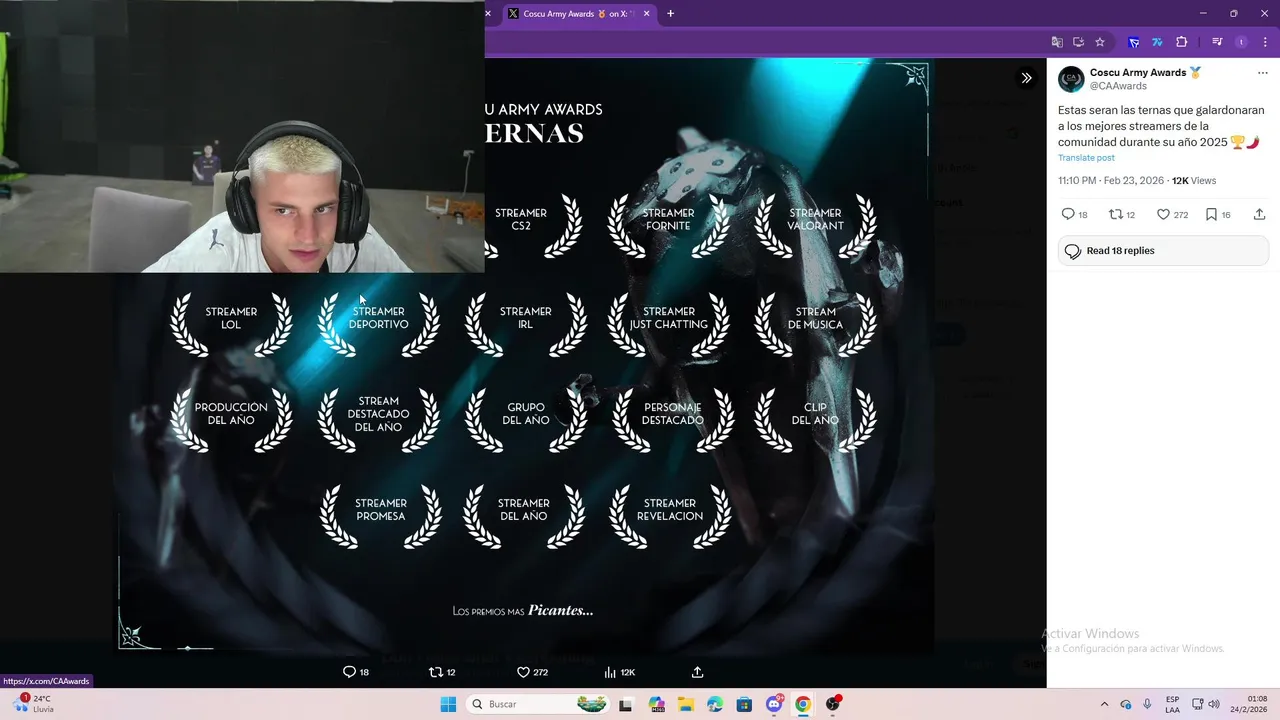This screenshot has height=720, width=1280.
Task: Open OBS Studio from taskbar
Action: [833, 704]
